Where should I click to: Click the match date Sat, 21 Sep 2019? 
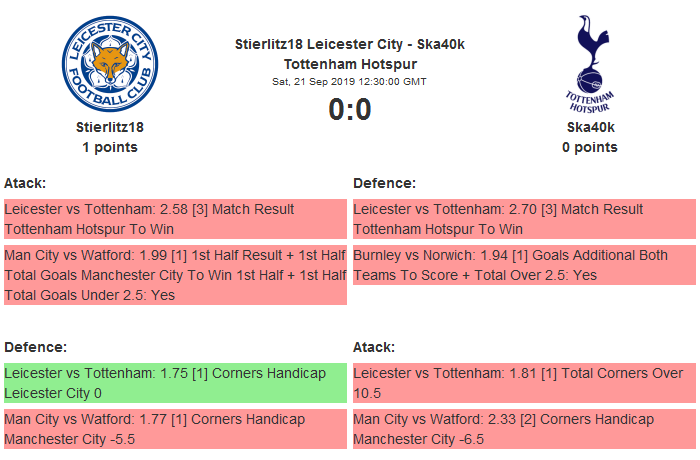click(x=350, y=81)
